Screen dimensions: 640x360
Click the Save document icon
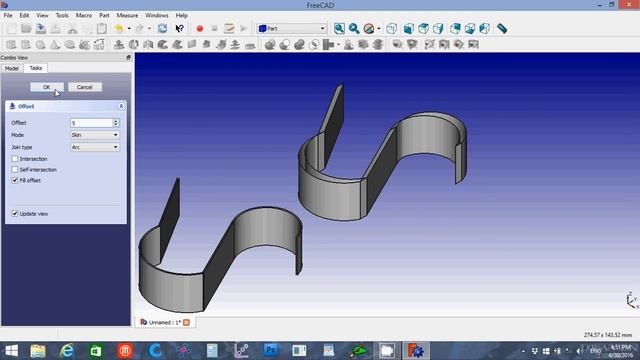click(x=41, y=29)
